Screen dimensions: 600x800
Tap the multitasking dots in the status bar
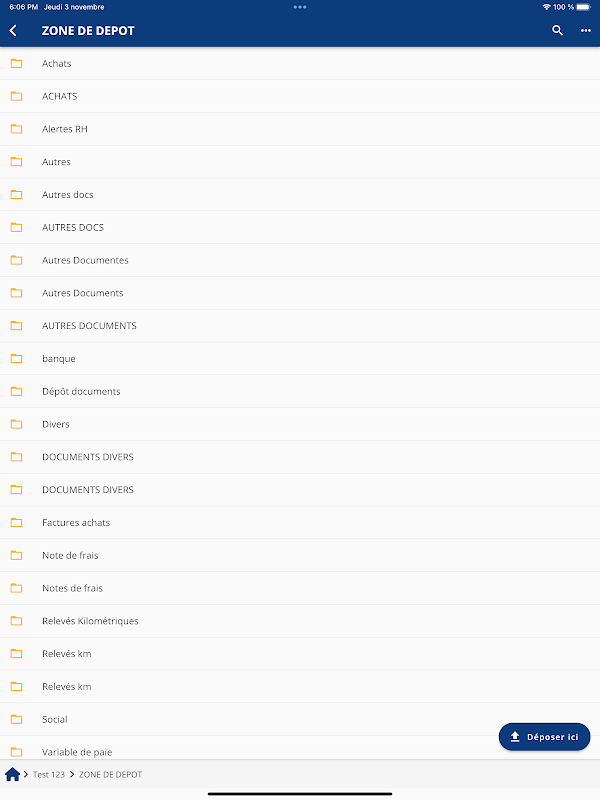pos(300,7)
